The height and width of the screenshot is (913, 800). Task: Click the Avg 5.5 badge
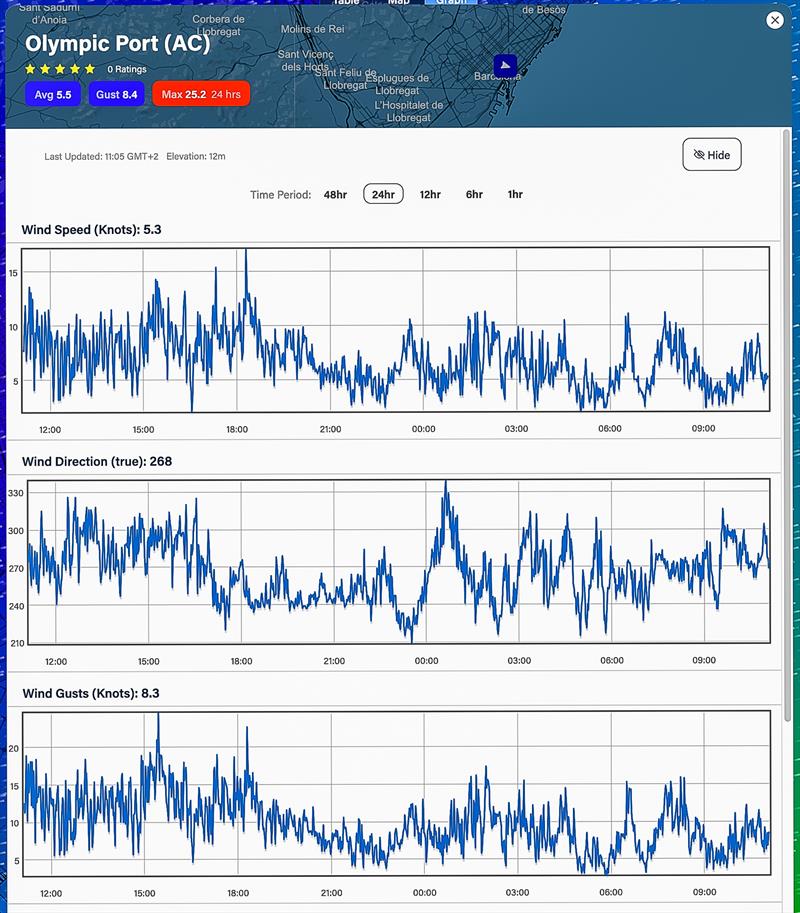pos(53,94)
